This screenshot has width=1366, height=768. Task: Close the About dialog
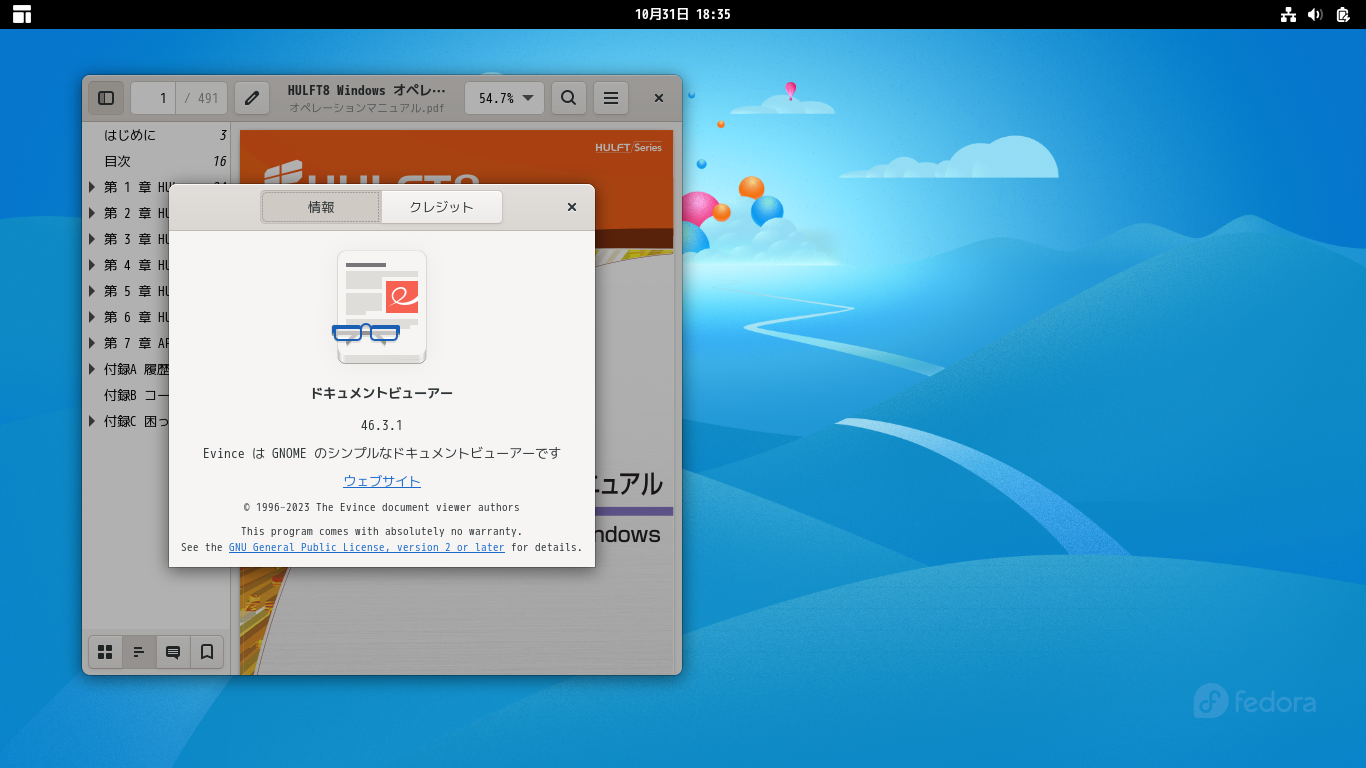572,207
